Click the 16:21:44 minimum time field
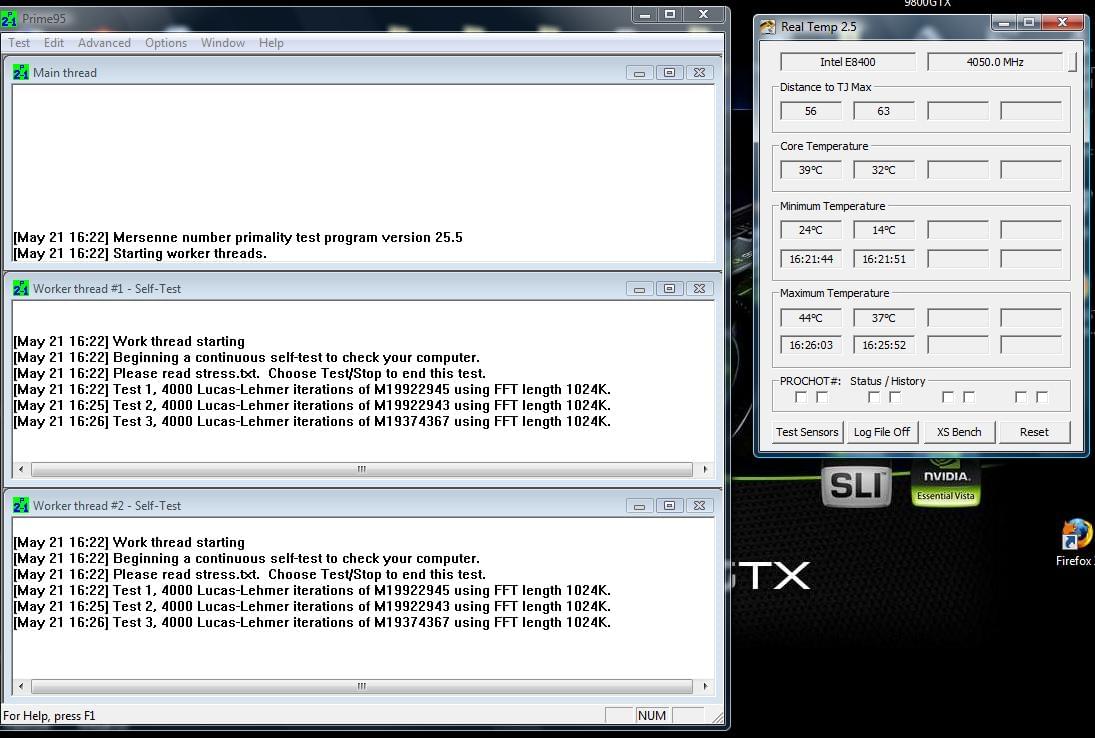This screenshot has width=1095, height=738. point(811,259)
